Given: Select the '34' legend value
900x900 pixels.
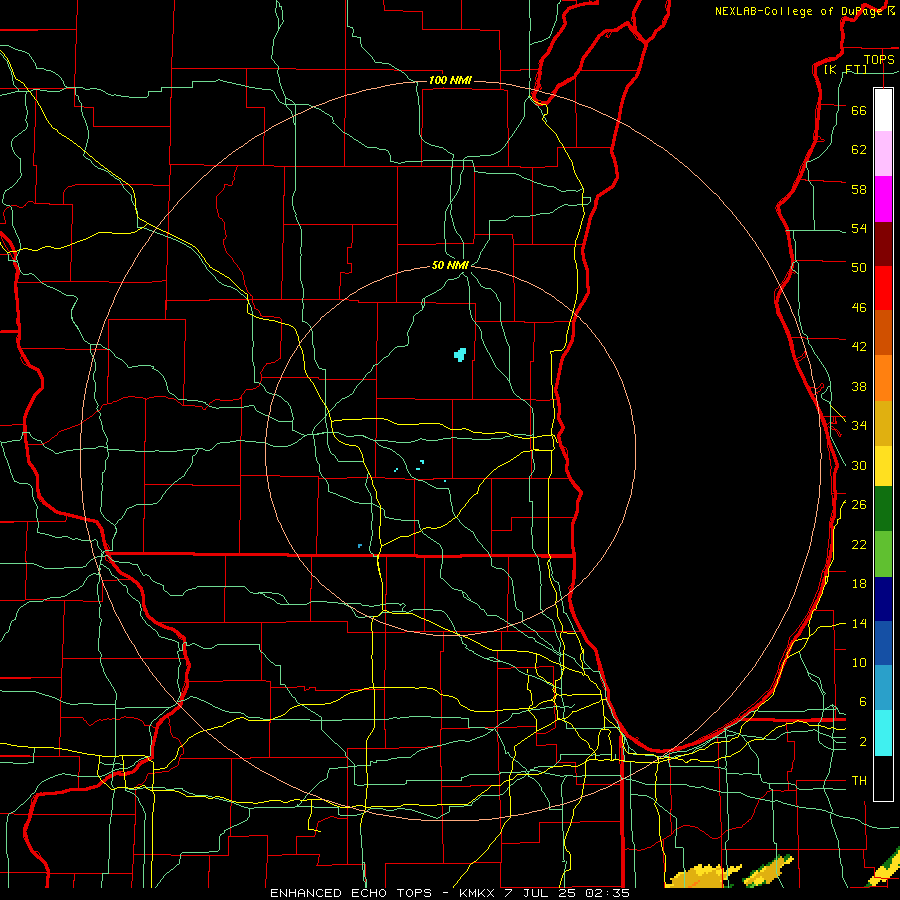Looking at the screenshot, I should click(x=859, y=425).
